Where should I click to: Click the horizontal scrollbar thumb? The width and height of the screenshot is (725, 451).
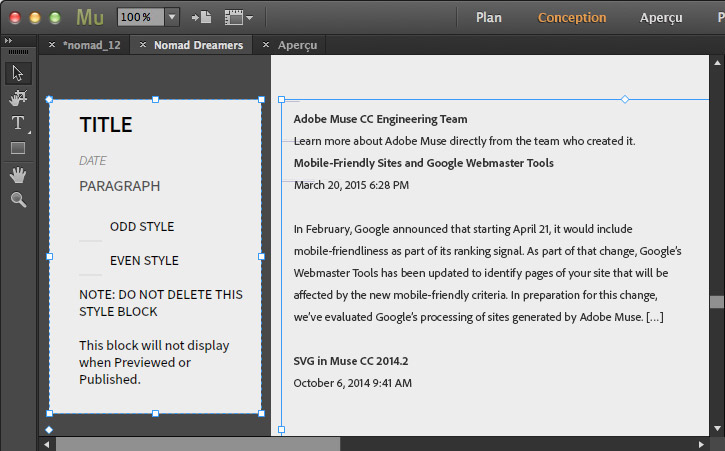pyautogui.click(x=198, y=443)
